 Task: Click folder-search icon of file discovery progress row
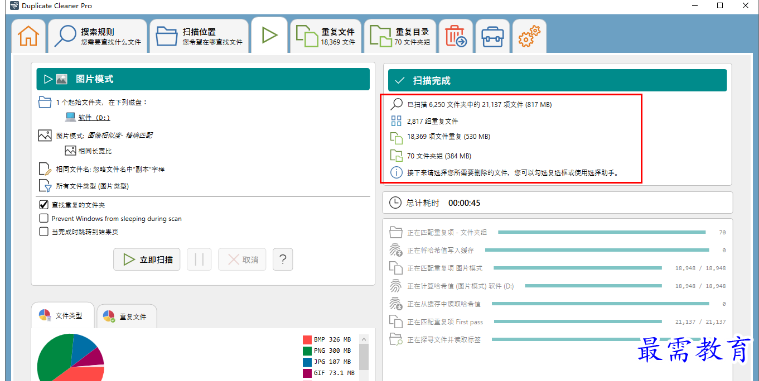click(396, 339)
